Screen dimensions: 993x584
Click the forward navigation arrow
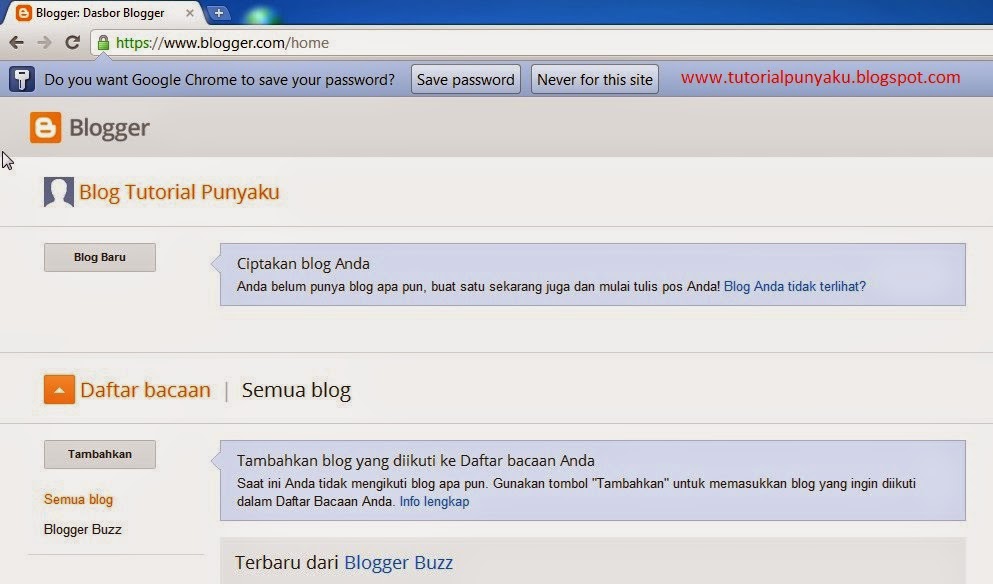pos(43,43)
